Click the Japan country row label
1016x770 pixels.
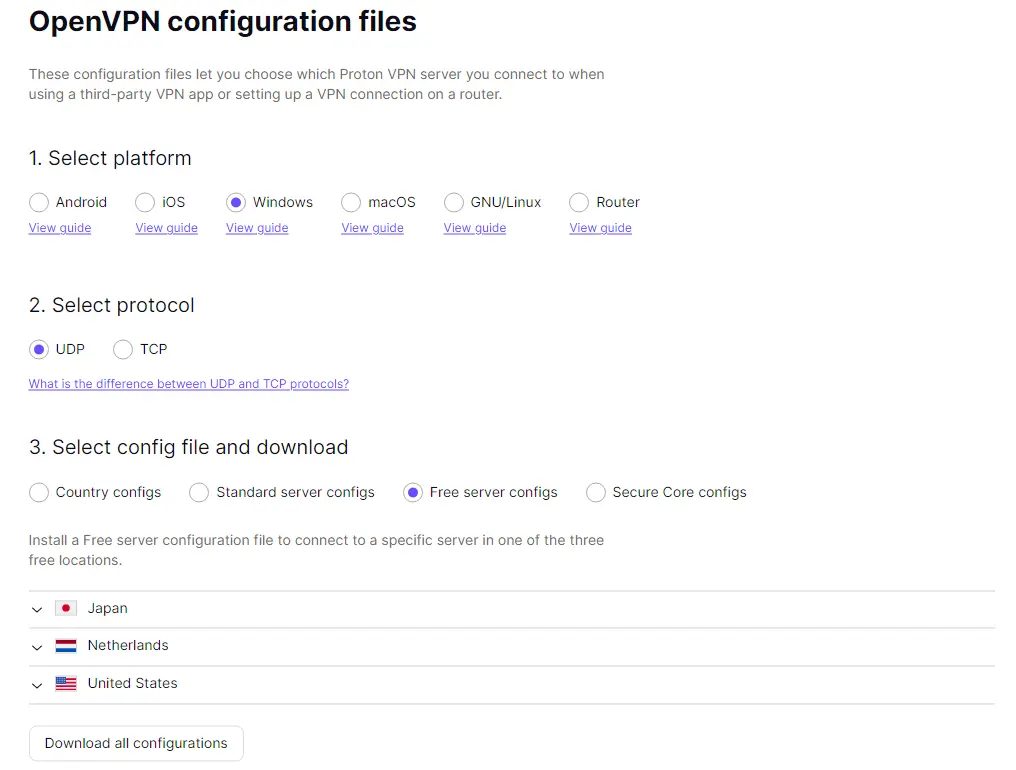pos(108,608)
